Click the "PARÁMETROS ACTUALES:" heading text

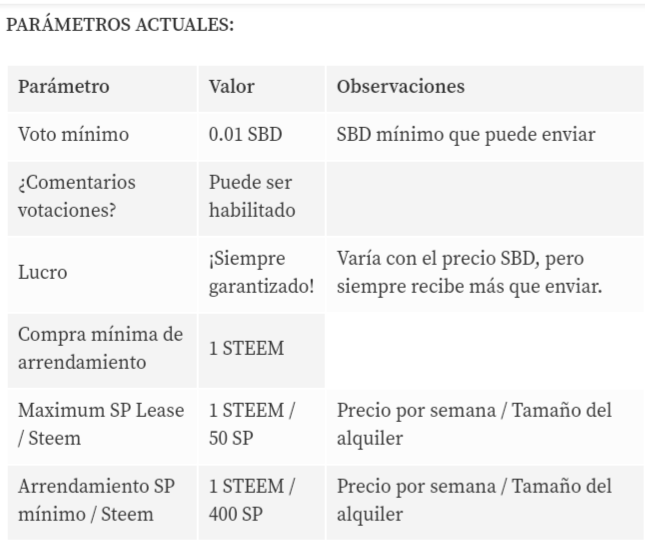pyautogui.click(x=121, y=25)
